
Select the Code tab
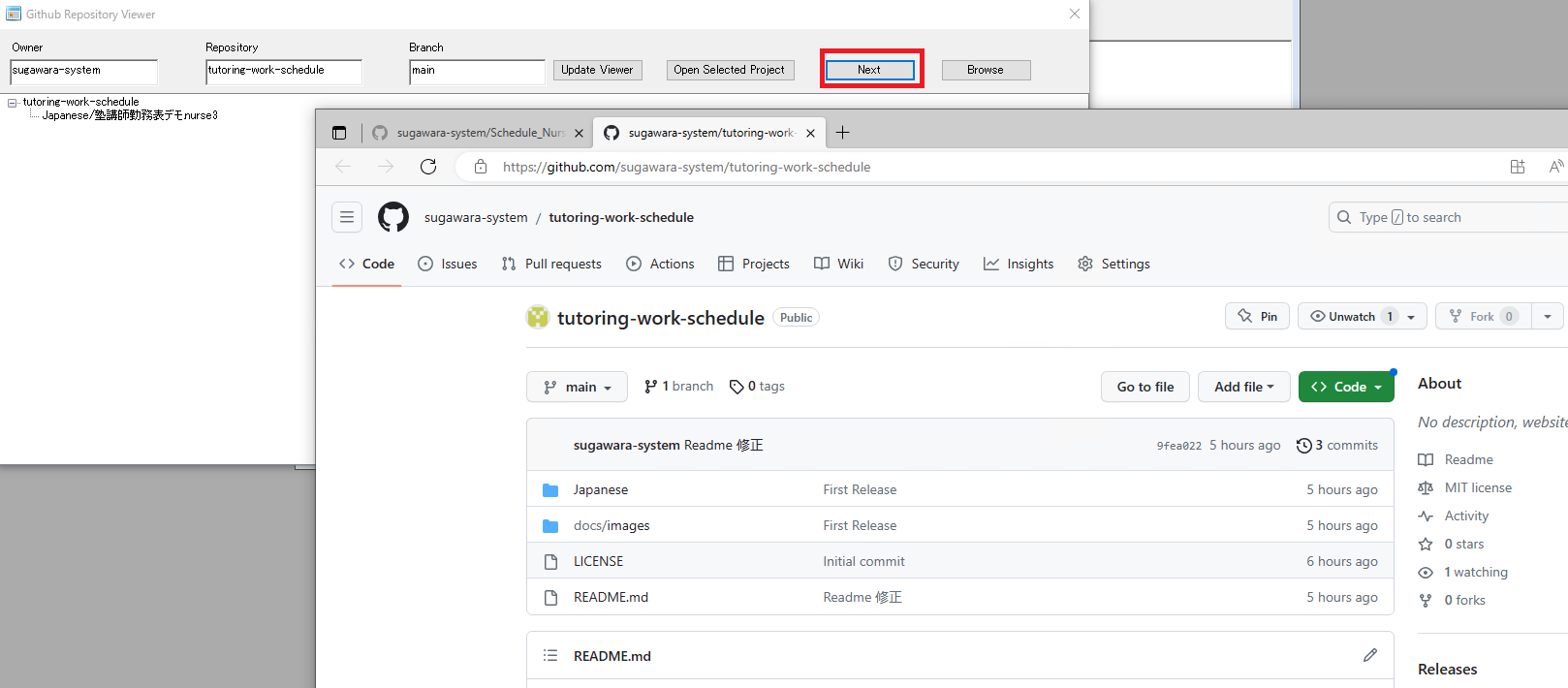tap(366, 264)
